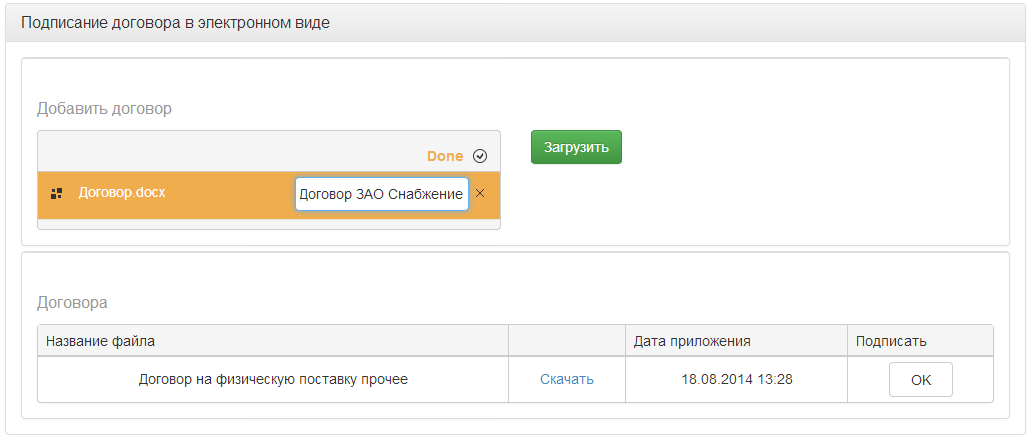Click the file icon beside Договор.docx
The width and height of the screenshot is (1030, 435).
coord(57,193)
